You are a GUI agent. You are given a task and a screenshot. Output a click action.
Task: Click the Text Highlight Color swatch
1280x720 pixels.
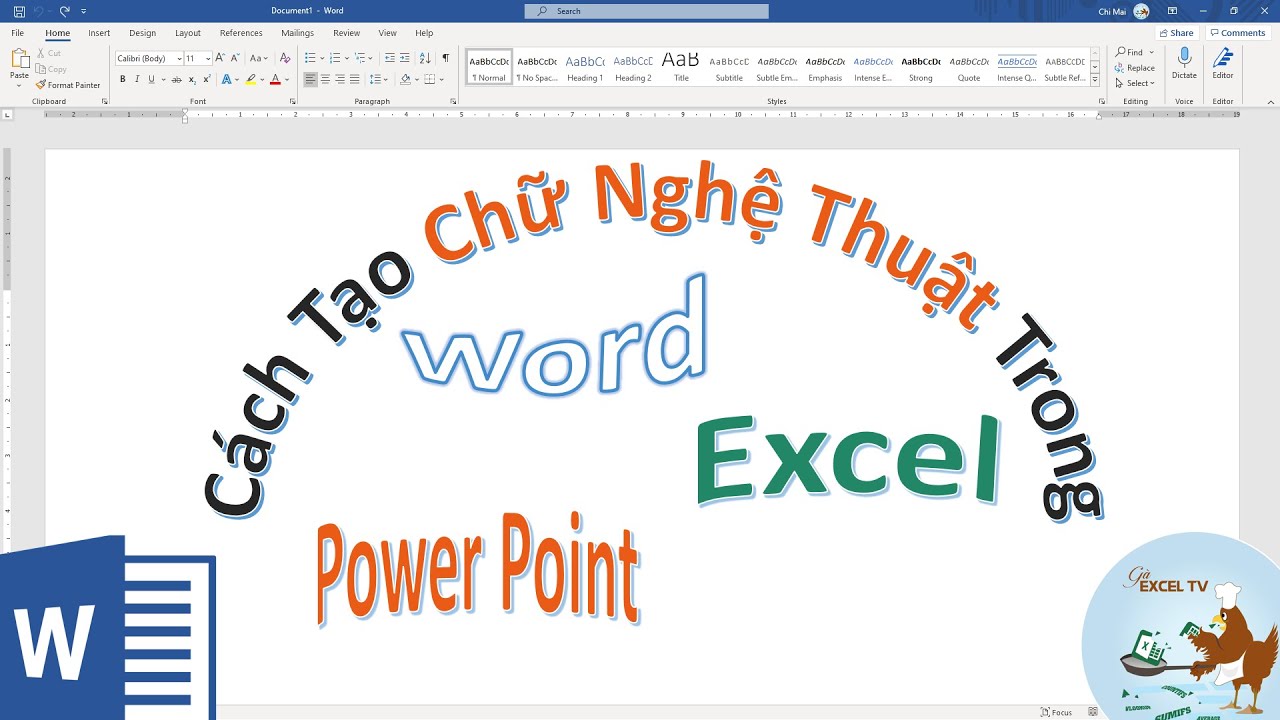pos(251,79)
